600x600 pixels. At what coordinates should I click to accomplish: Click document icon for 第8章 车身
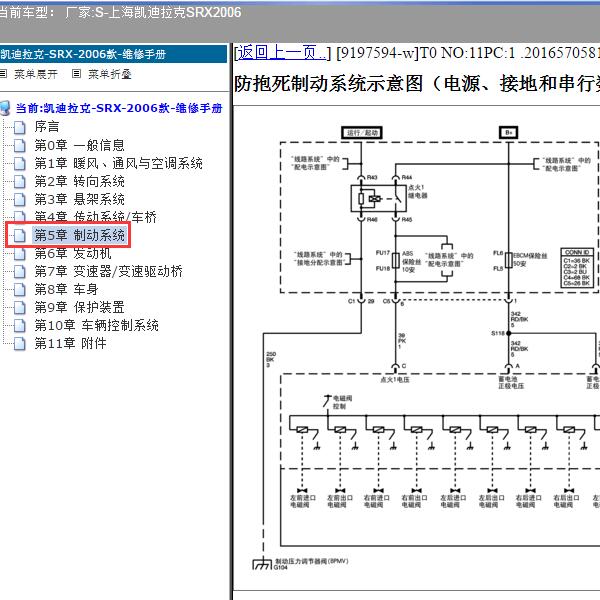click(20, 290)
